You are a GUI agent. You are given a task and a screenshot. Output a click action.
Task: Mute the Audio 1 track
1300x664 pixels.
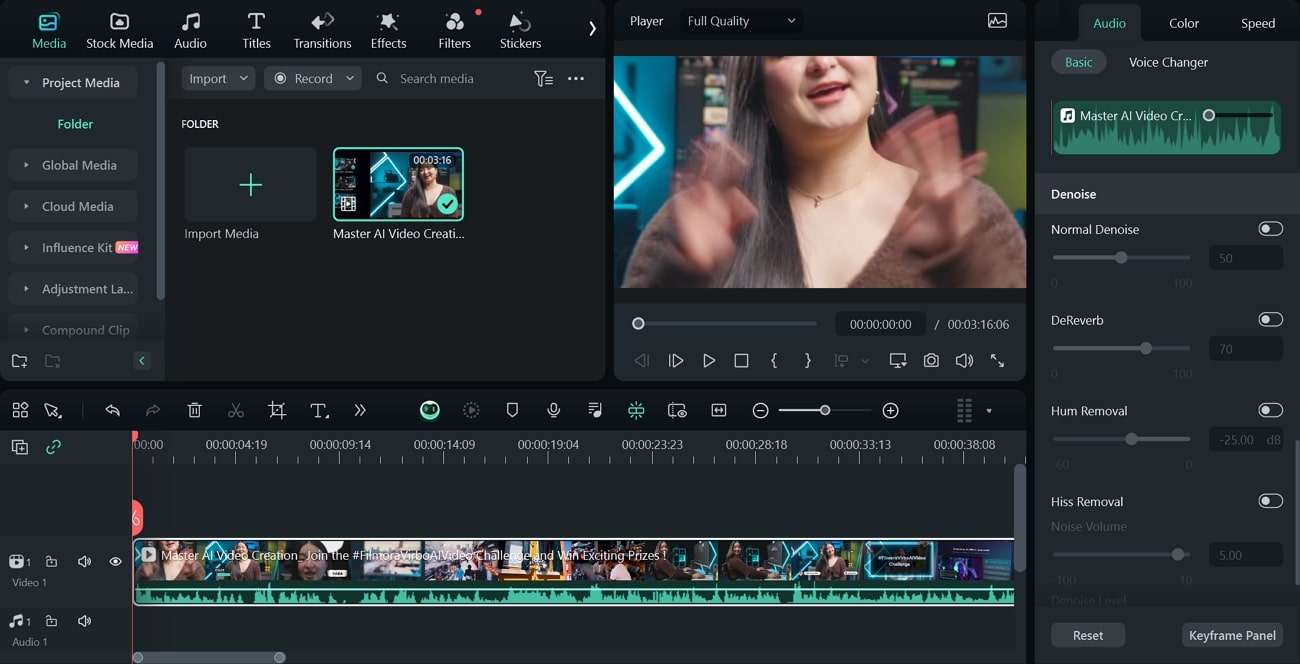click(84, 621)
